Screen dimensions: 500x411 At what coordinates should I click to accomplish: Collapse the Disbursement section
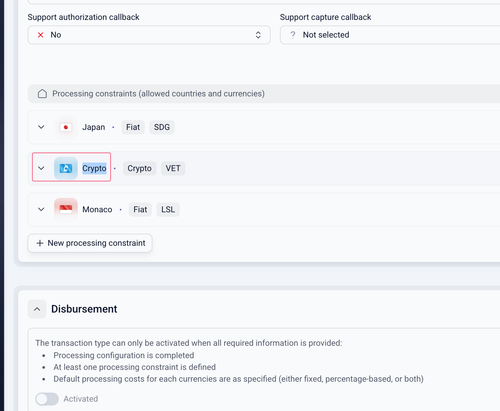37,309
